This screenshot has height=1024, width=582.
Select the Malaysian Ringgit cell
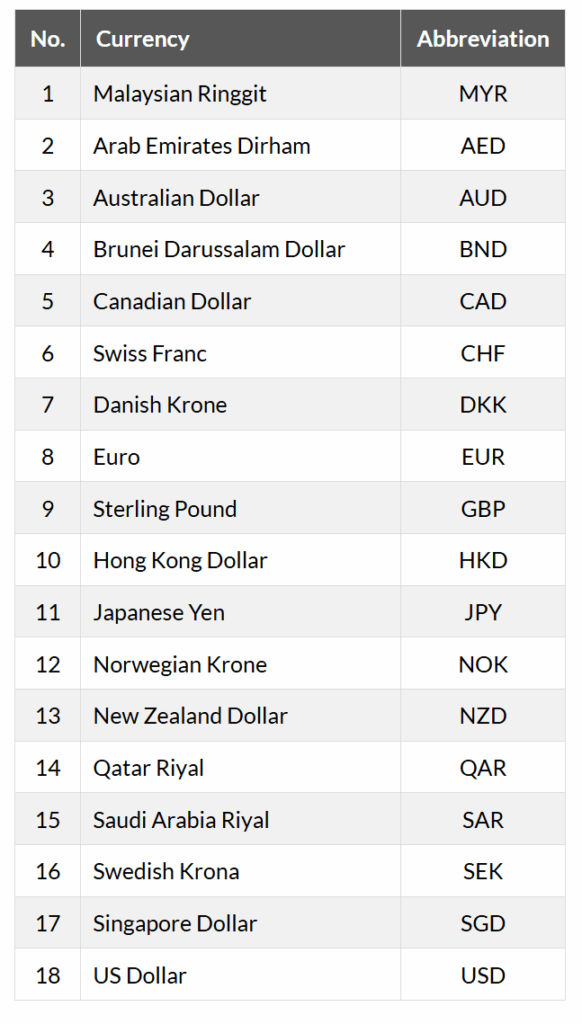click(240, 93)
